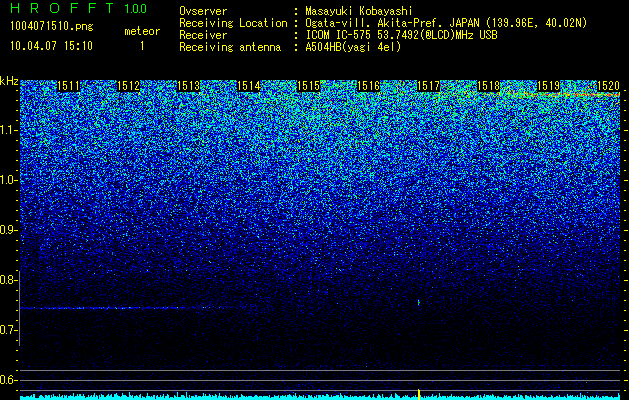Click the observer name Masayuki Kobayashi
The height and width of the screenshot is (400, 629).
pyautogui.click(x=358, y=12)
